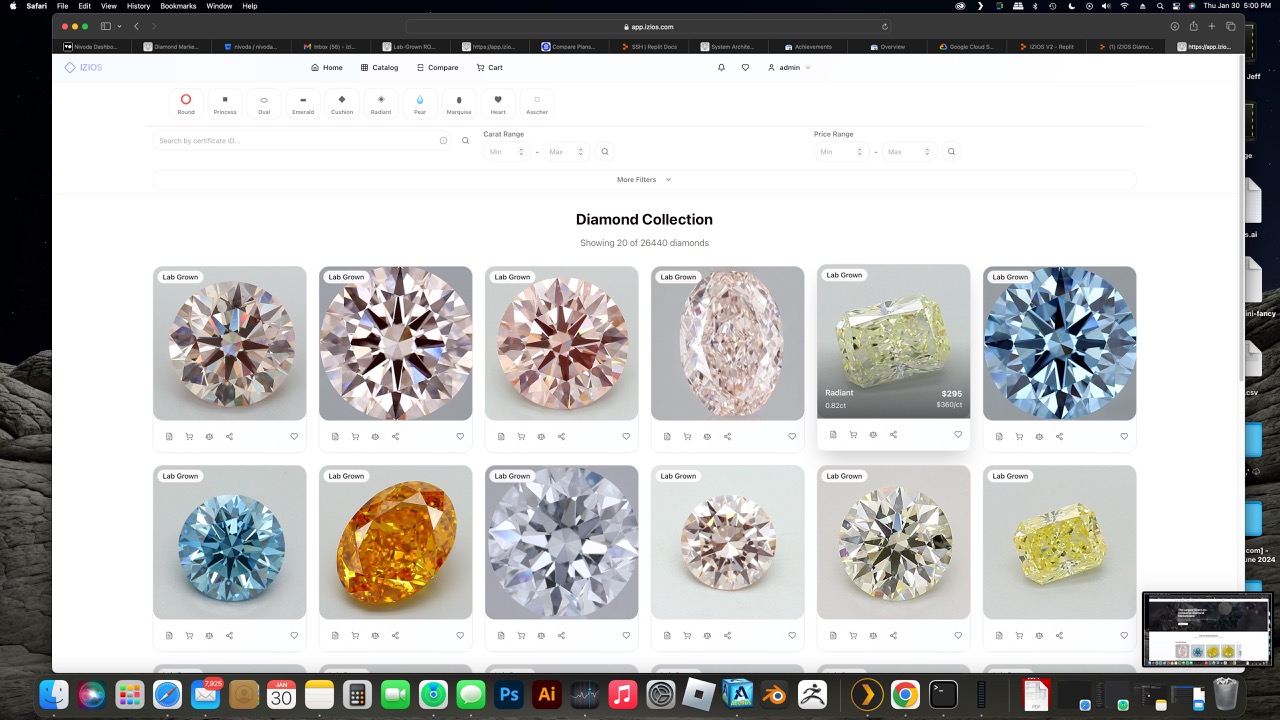Share the Radiant $295 diamond
Viewport: 1280px width, 720px height.
[x=893, y=434]
